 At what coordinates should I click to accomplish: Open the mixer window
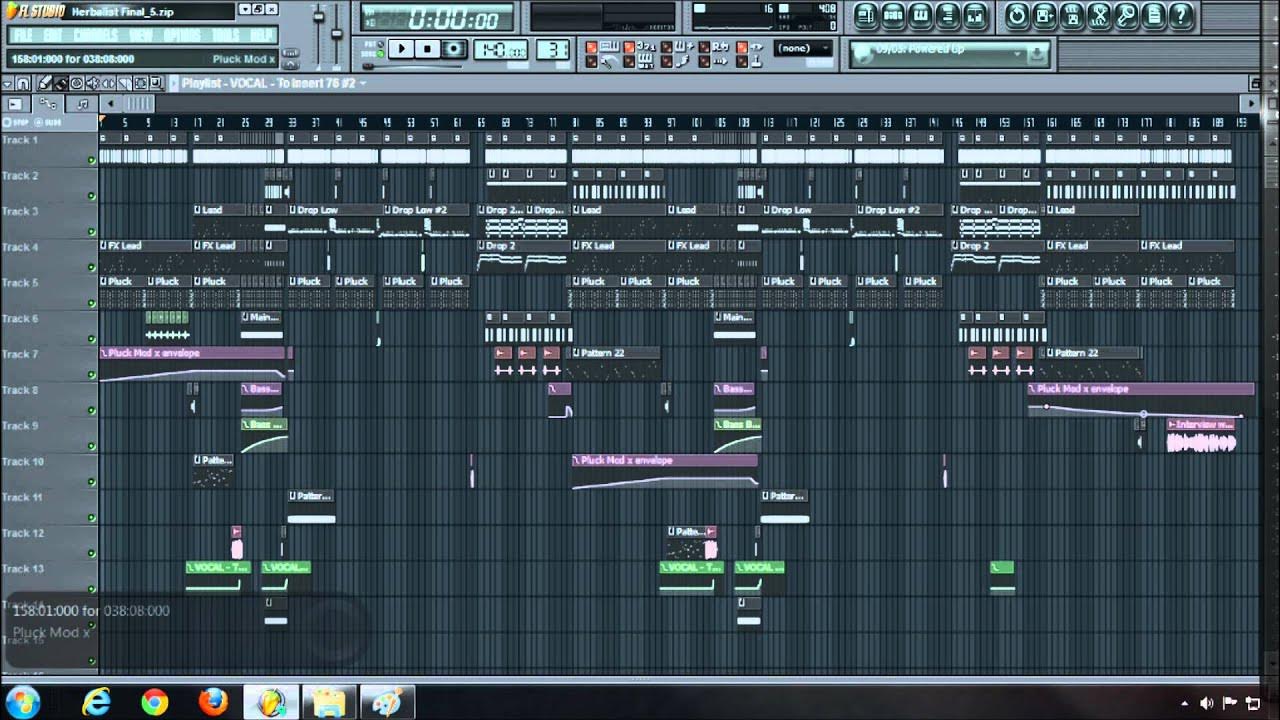click(x=975, y=15)
